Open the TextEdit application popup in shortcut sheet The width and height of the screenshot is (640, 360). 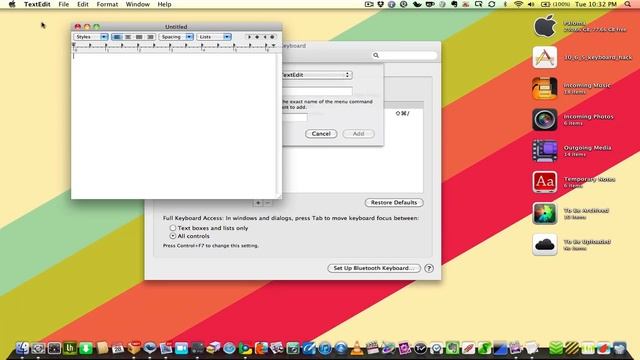click(x=317, y=75)
